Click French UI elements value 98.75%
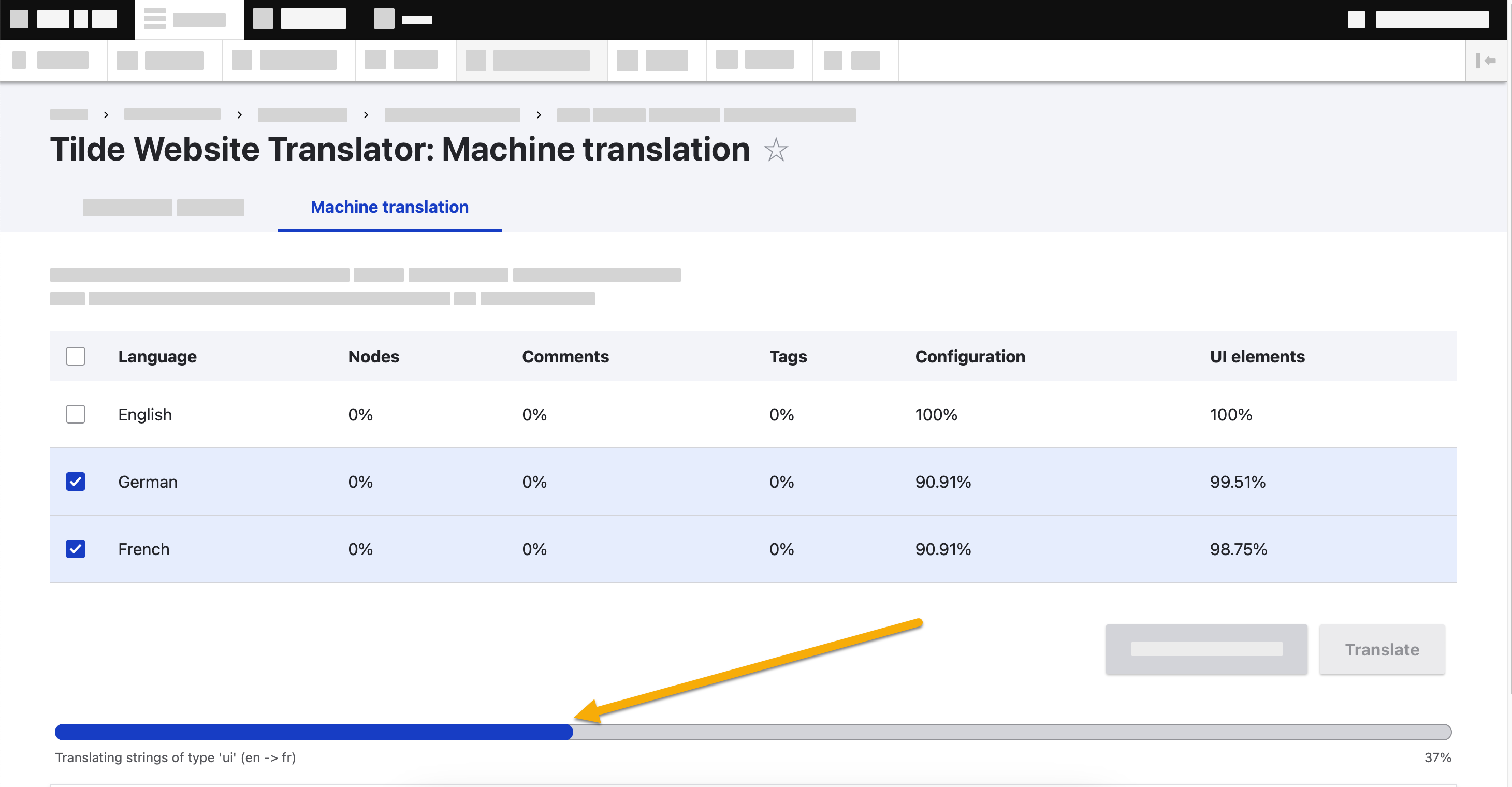 [x=1238, y=549]
